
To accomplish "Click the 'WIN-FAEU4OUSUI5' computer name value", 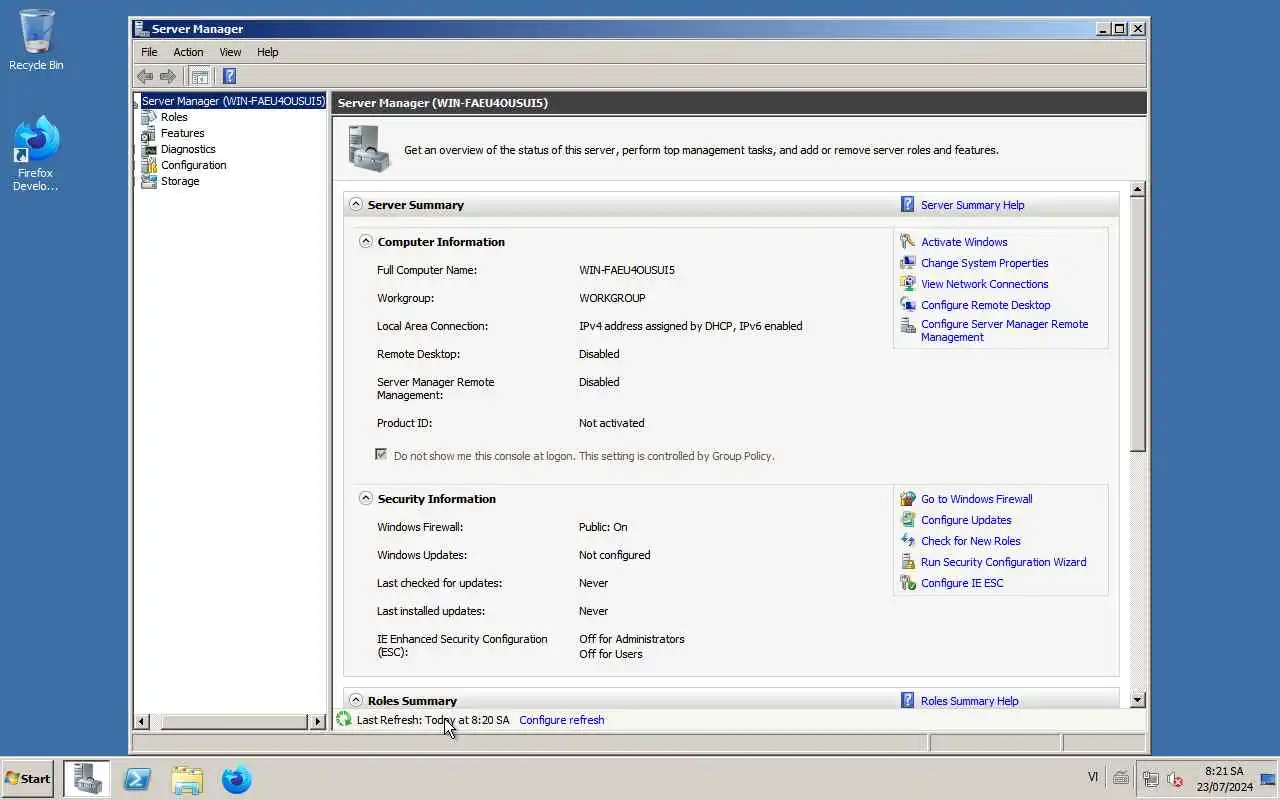I will pos(627,270).
